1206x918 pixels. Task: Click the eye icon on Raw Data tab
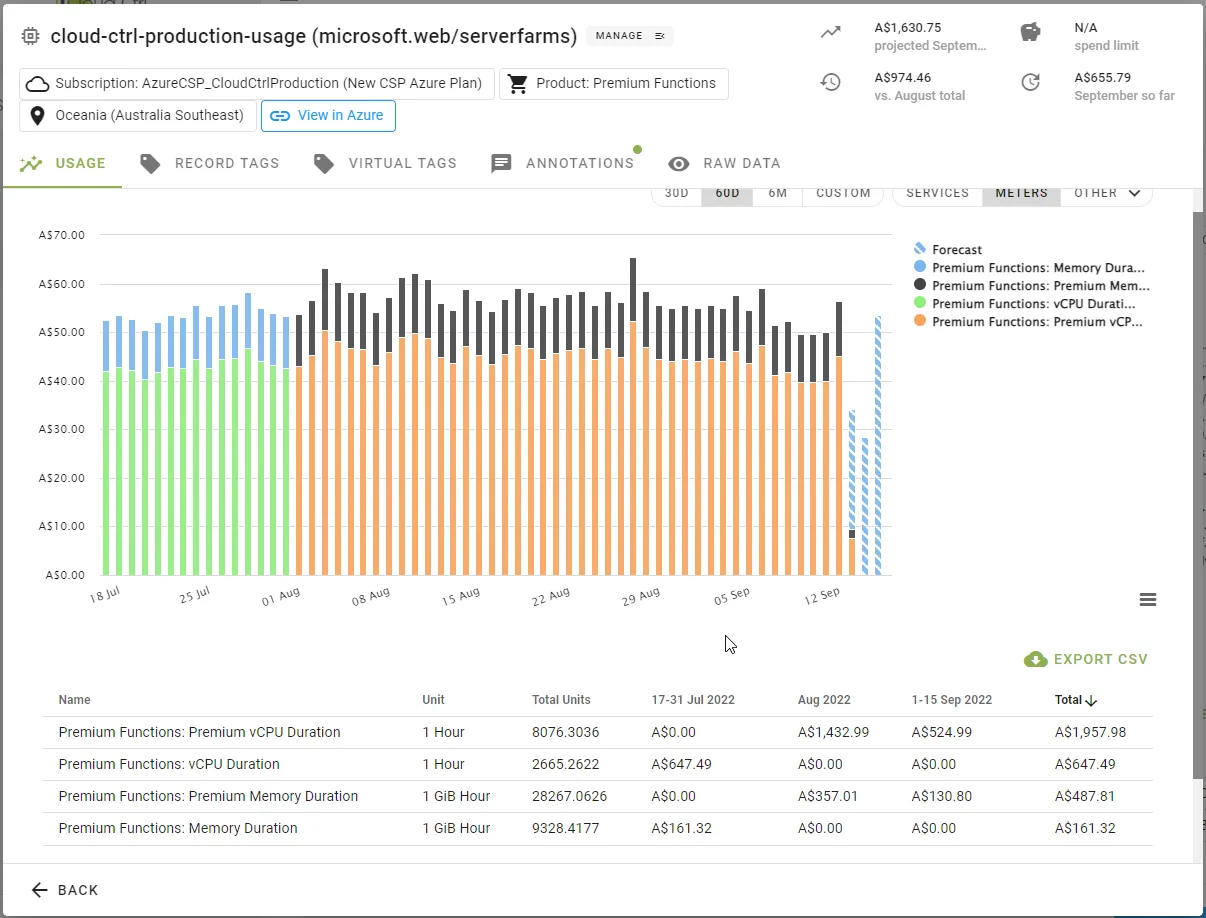(x=679, y=164)
